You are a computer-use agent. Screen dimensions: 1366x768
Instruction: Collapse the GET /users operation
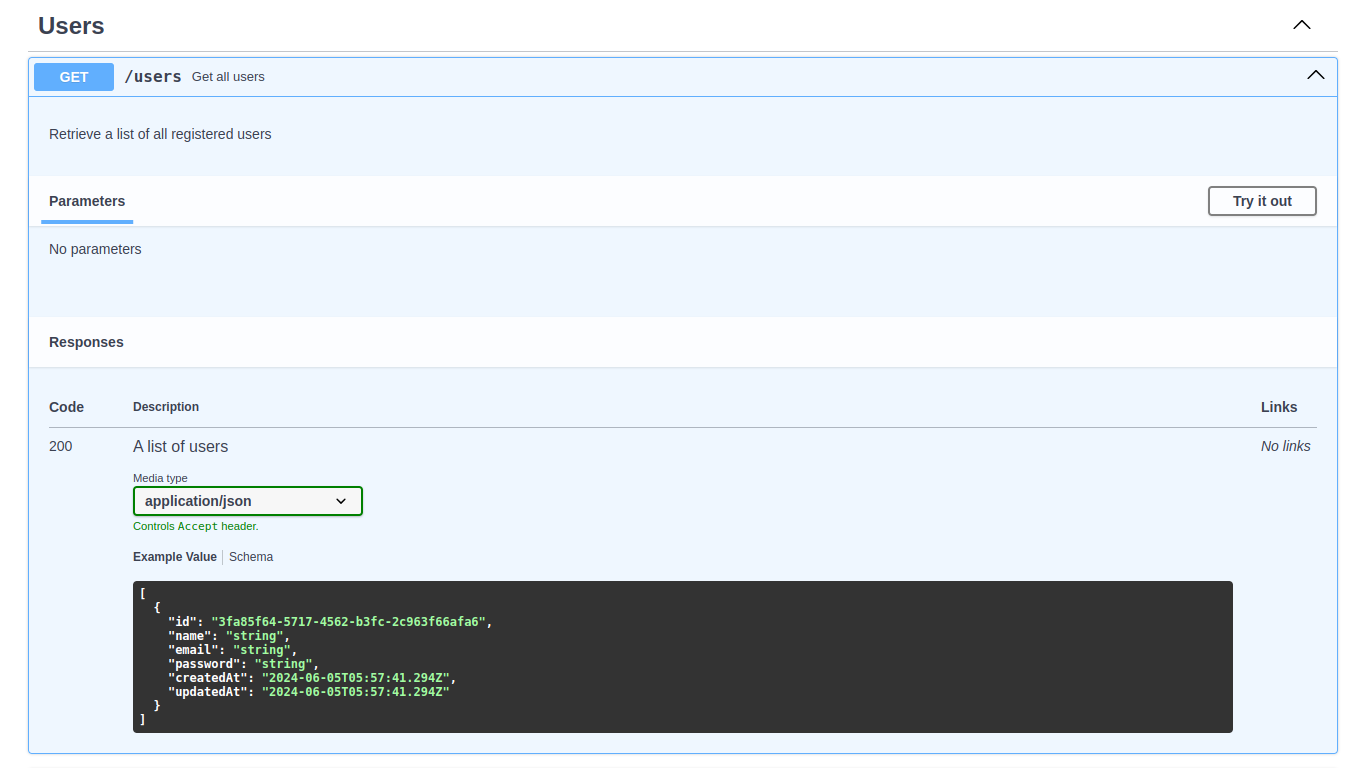tap(1315, 74)
